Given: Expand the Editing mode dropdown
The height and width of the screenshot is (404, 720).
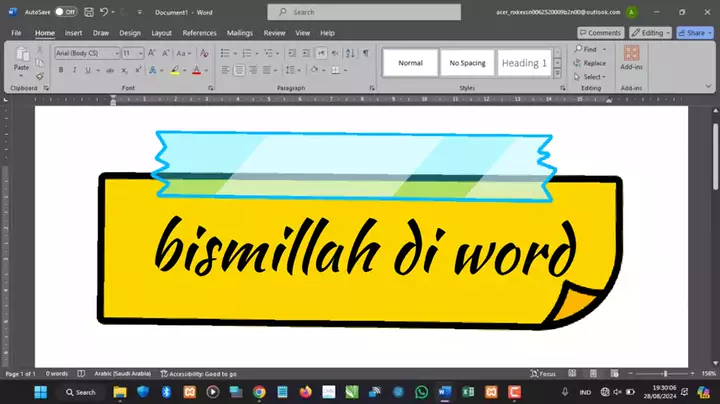Looking at the screenshot, I should coord(652,32).
